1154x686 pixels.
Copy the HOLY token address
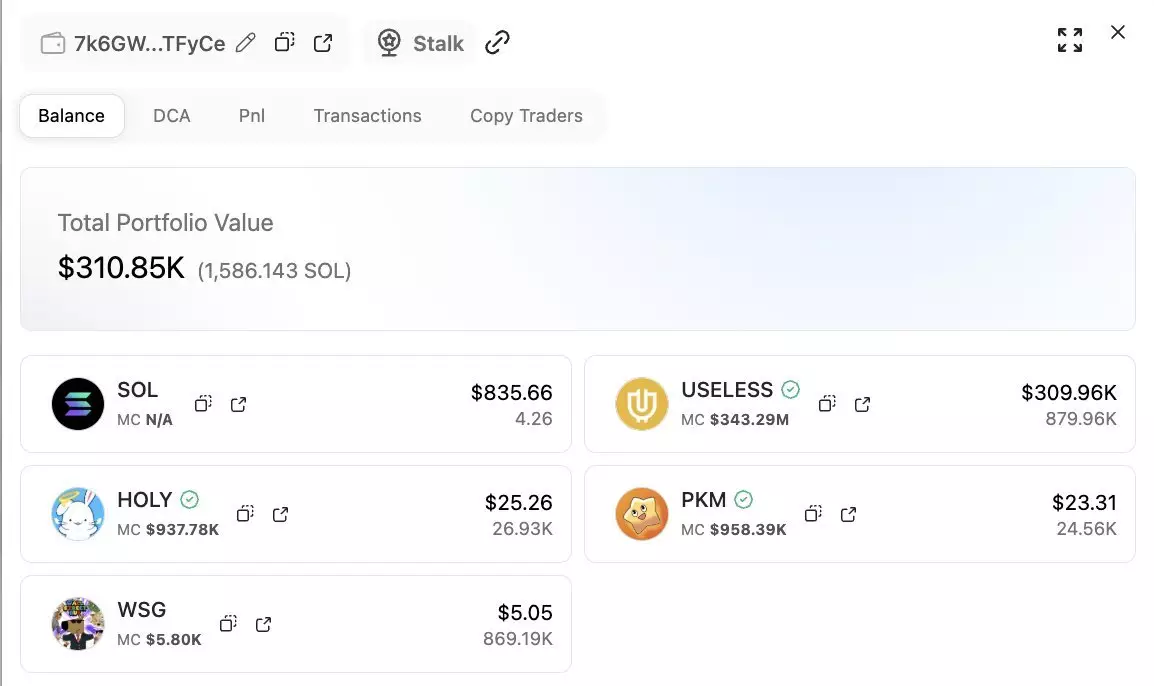click(x=245, y=514)
